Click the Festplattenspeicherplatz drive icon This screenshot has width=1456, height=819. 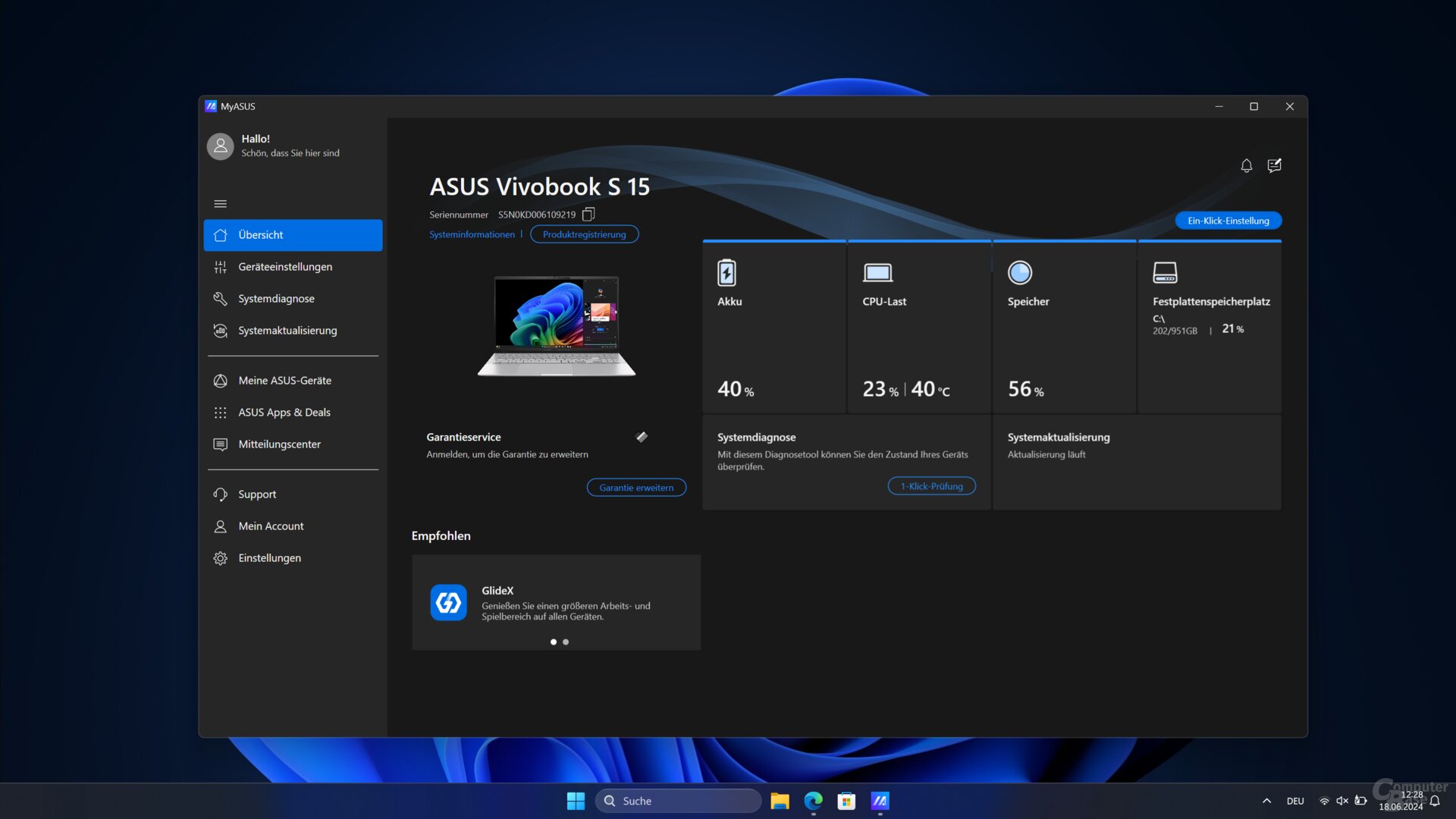pyautogui.click(x=1165, y=272)
